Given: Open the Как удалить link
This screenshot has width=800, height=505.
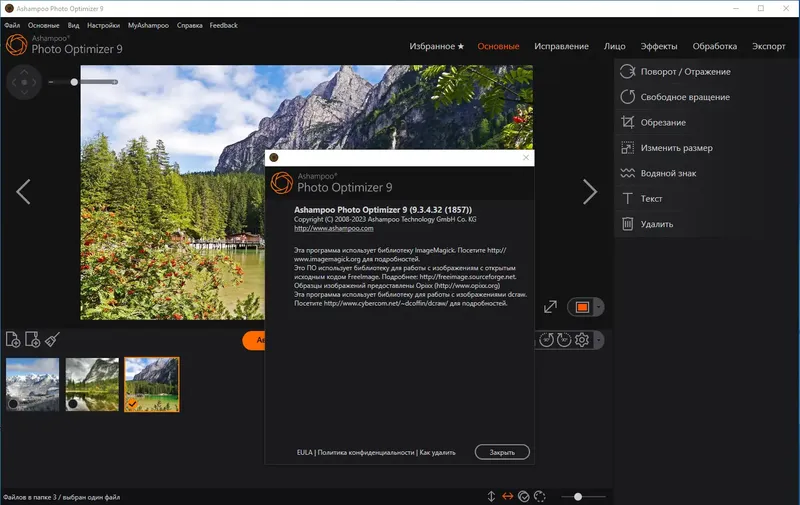Looking at the screenshot, I should pos(437,452).
